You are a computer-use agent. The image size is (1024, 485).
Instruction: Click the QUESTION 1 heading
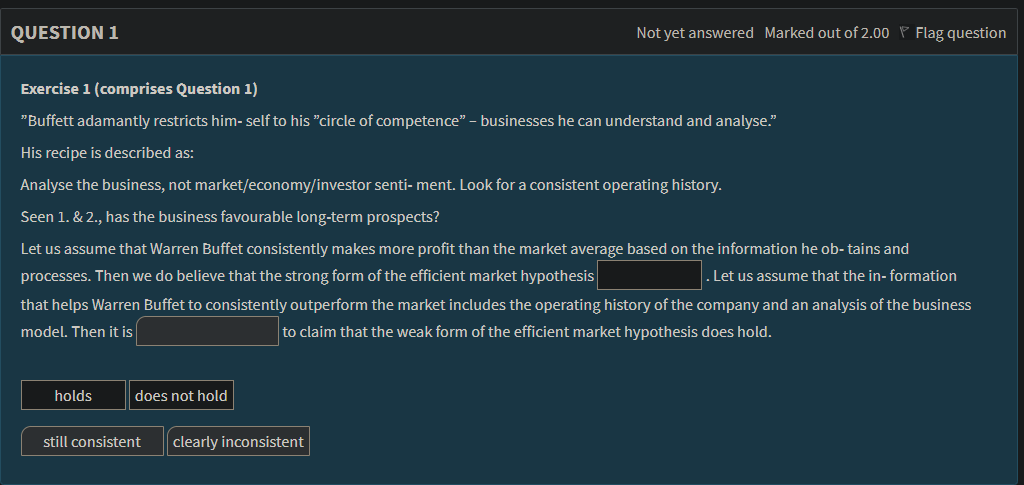[x=65, y=33]
